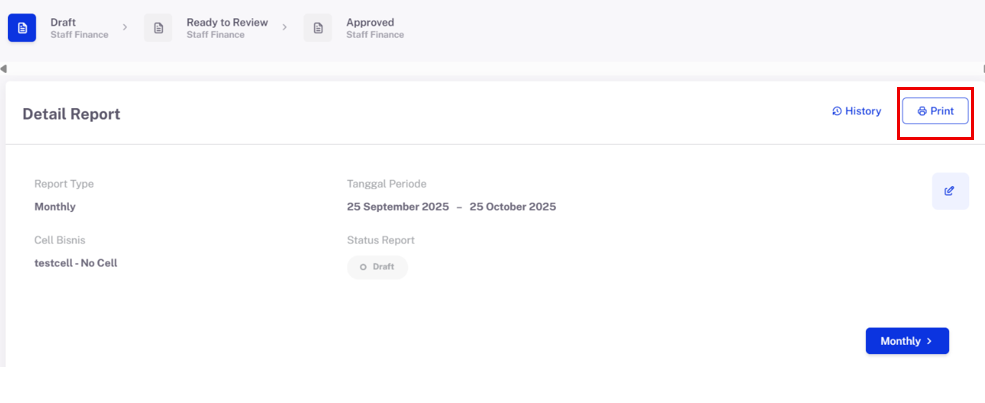Viewport: 985px width, 403px height.
Task: Edit report details with the pencil icon
Action: pos(950,191)
